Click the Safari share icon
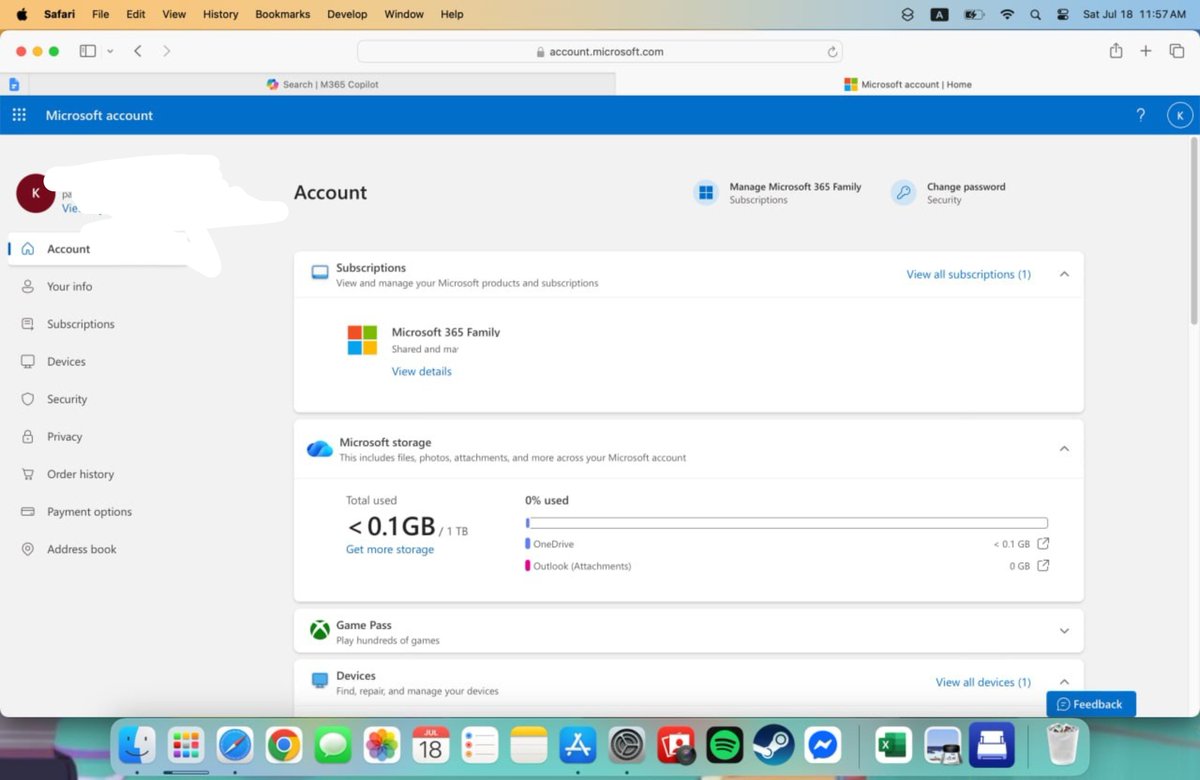 pos(1116,51)
